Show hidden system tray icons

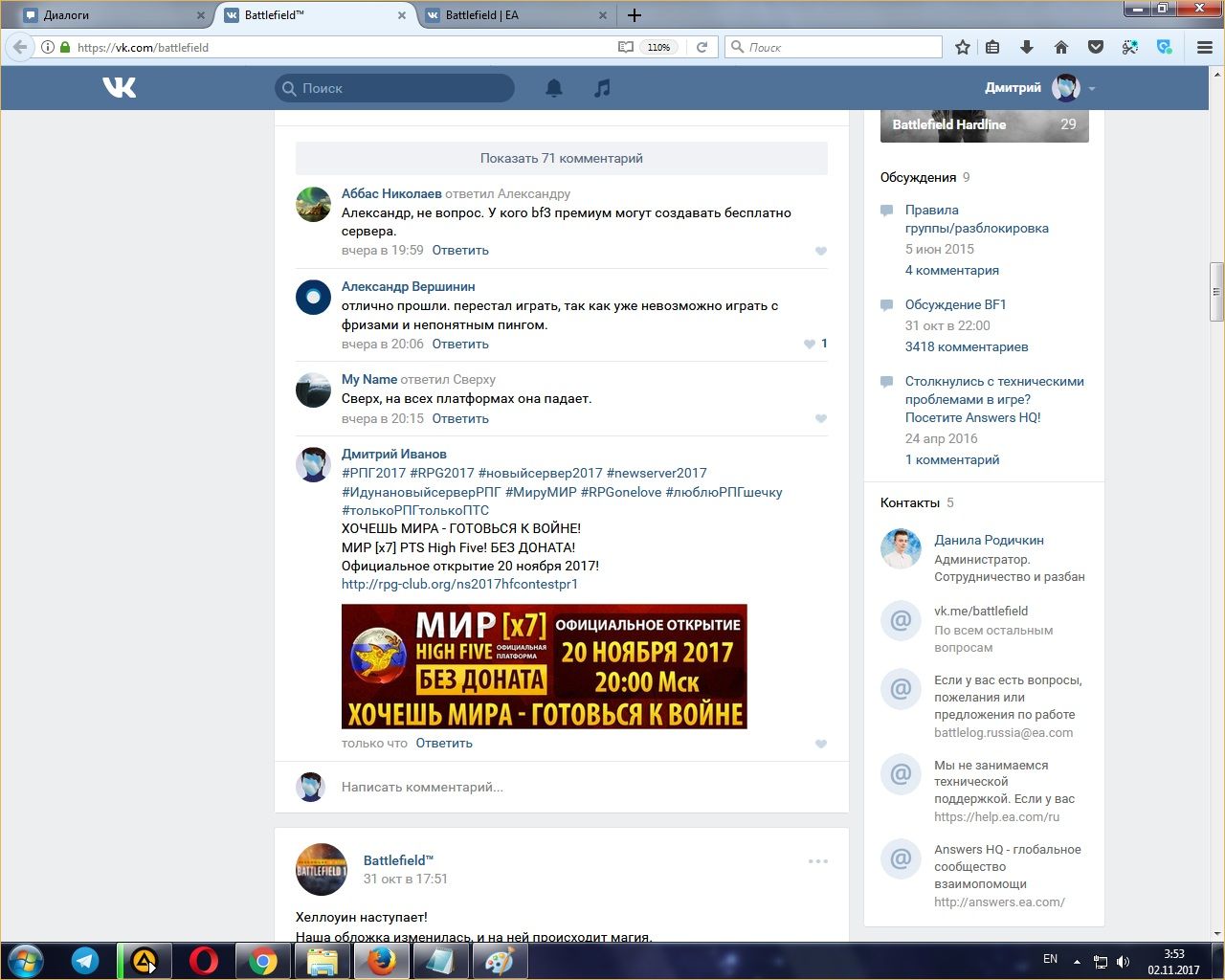pos(1078,961)
